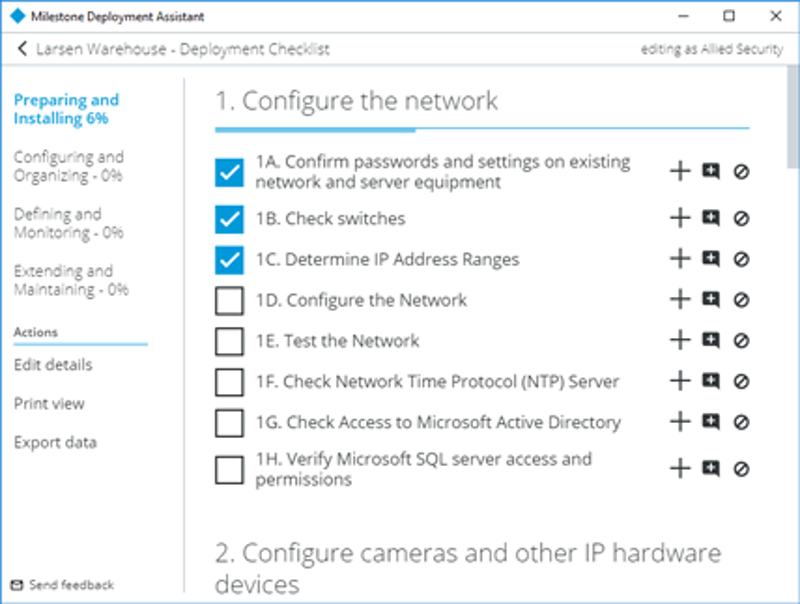Skip 1E. Test the Network with the prohibition icon

(741, 340)
